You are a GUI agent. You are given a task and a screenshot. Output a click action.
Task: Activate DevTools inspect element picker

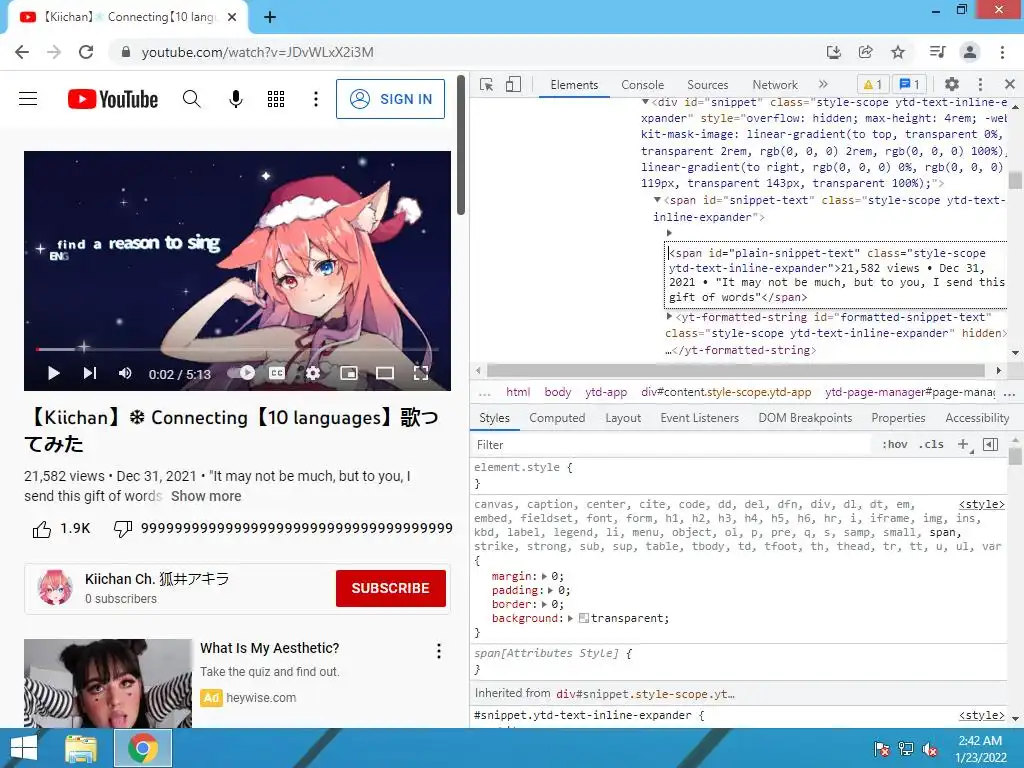[x=487, y=84]
